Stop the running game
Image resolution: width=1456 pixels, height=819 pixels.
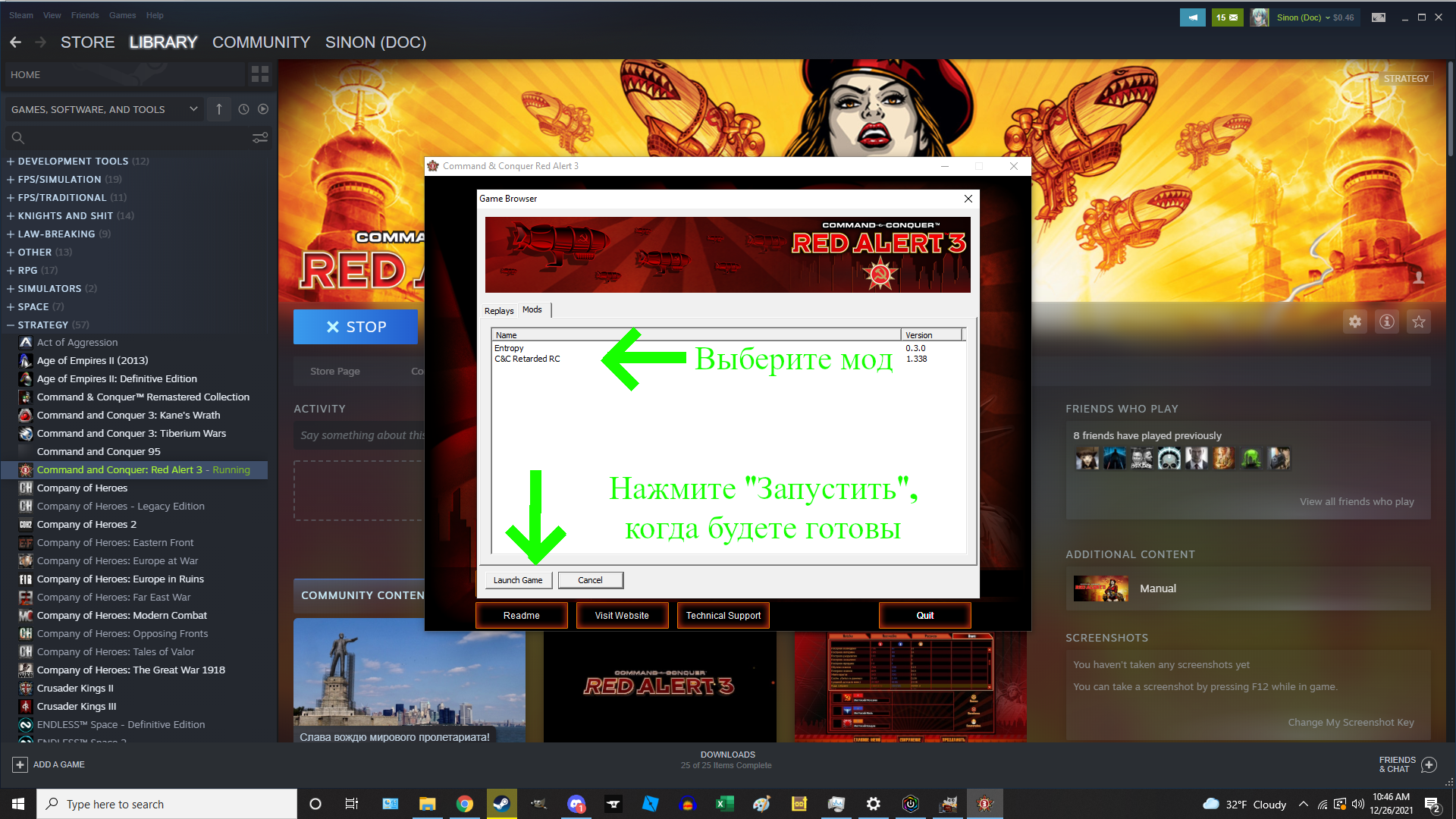(356, 327)
